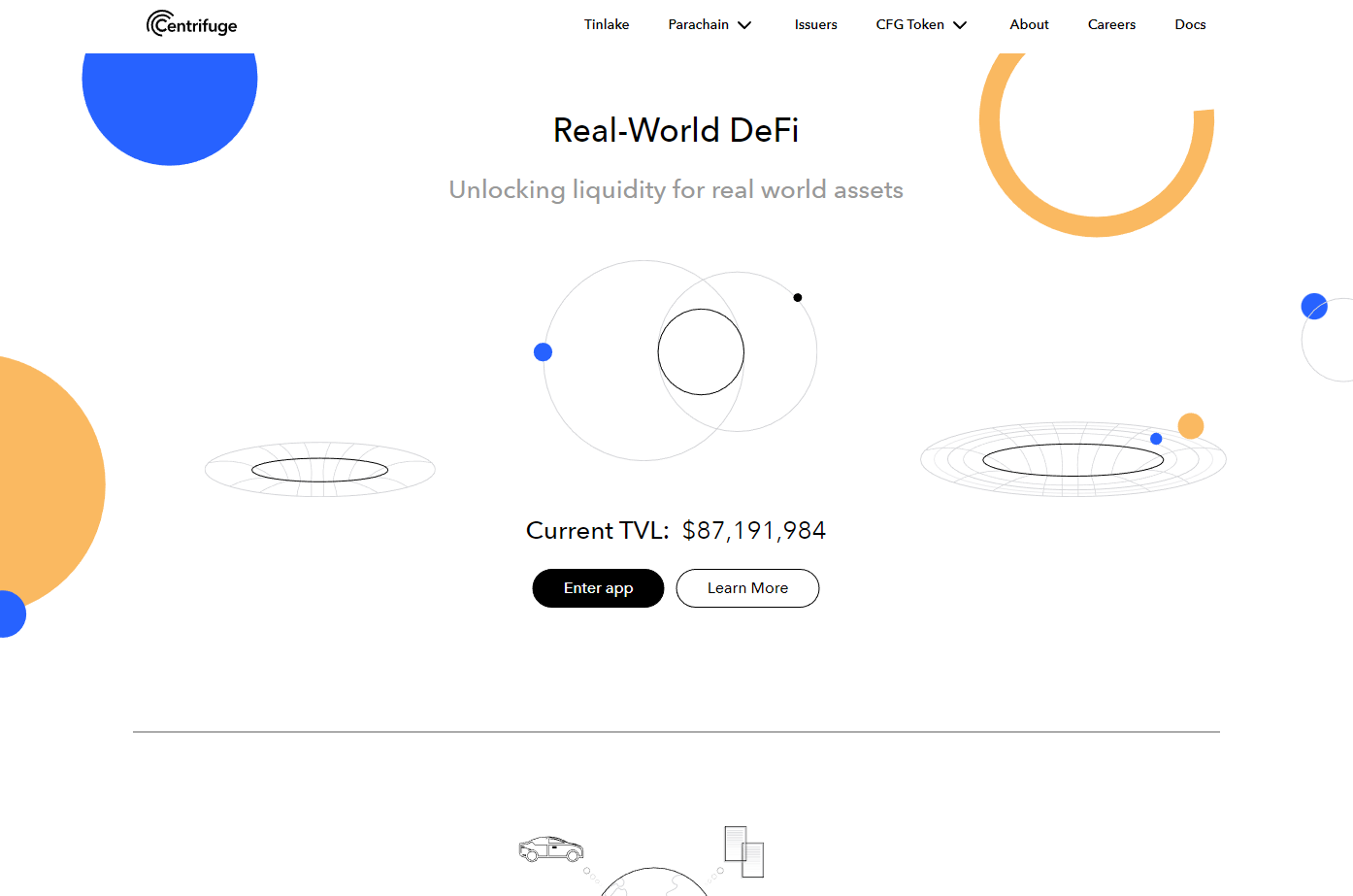Click the Centrifuge logo
The width and height of the screenshot is (1353, 896).
(x=191, y=23)
